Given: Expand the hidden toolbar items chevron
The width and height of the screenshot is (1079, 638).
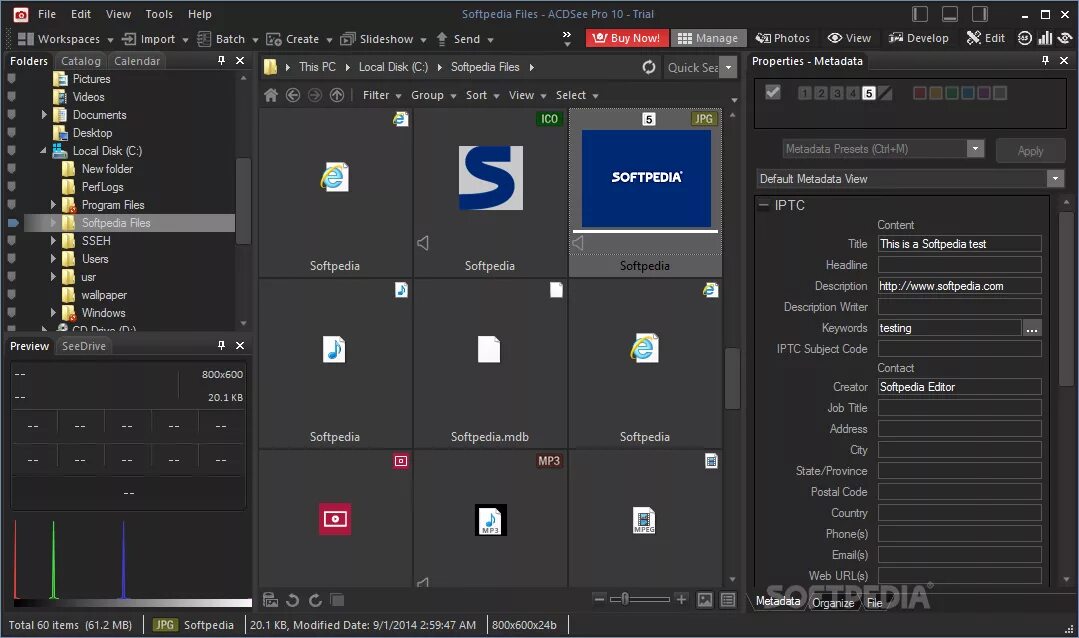Looking at the screenshot, I should pyautogui.click(x=566, y=38).
